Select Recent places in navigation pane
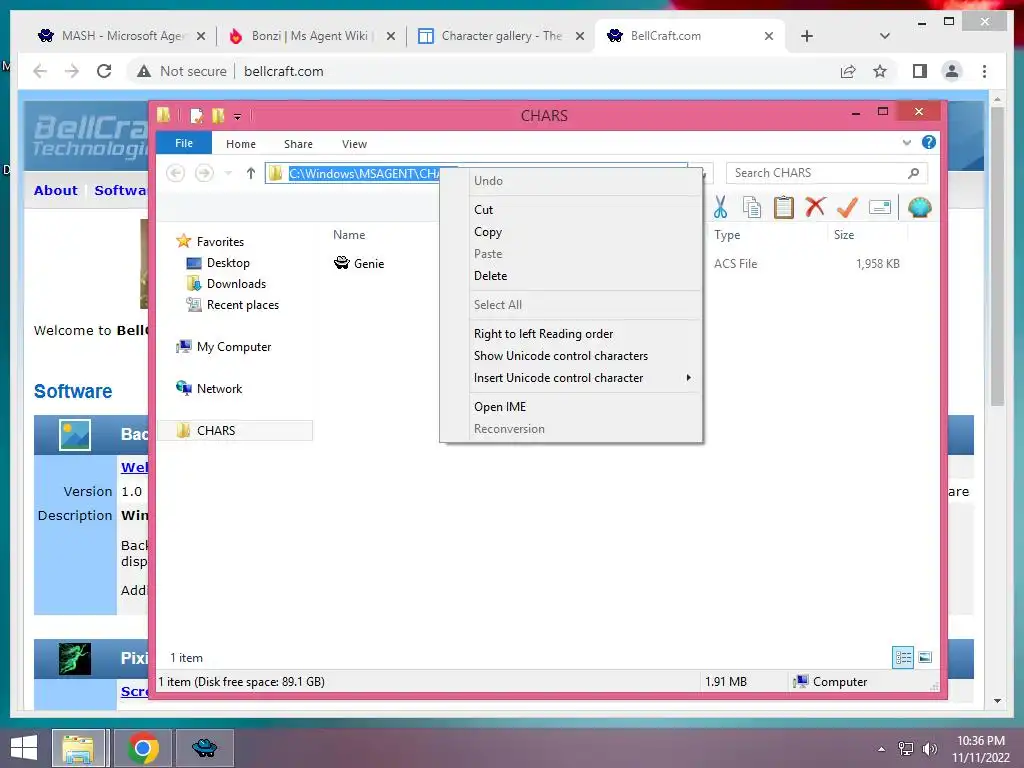 (x=242, y=304)
